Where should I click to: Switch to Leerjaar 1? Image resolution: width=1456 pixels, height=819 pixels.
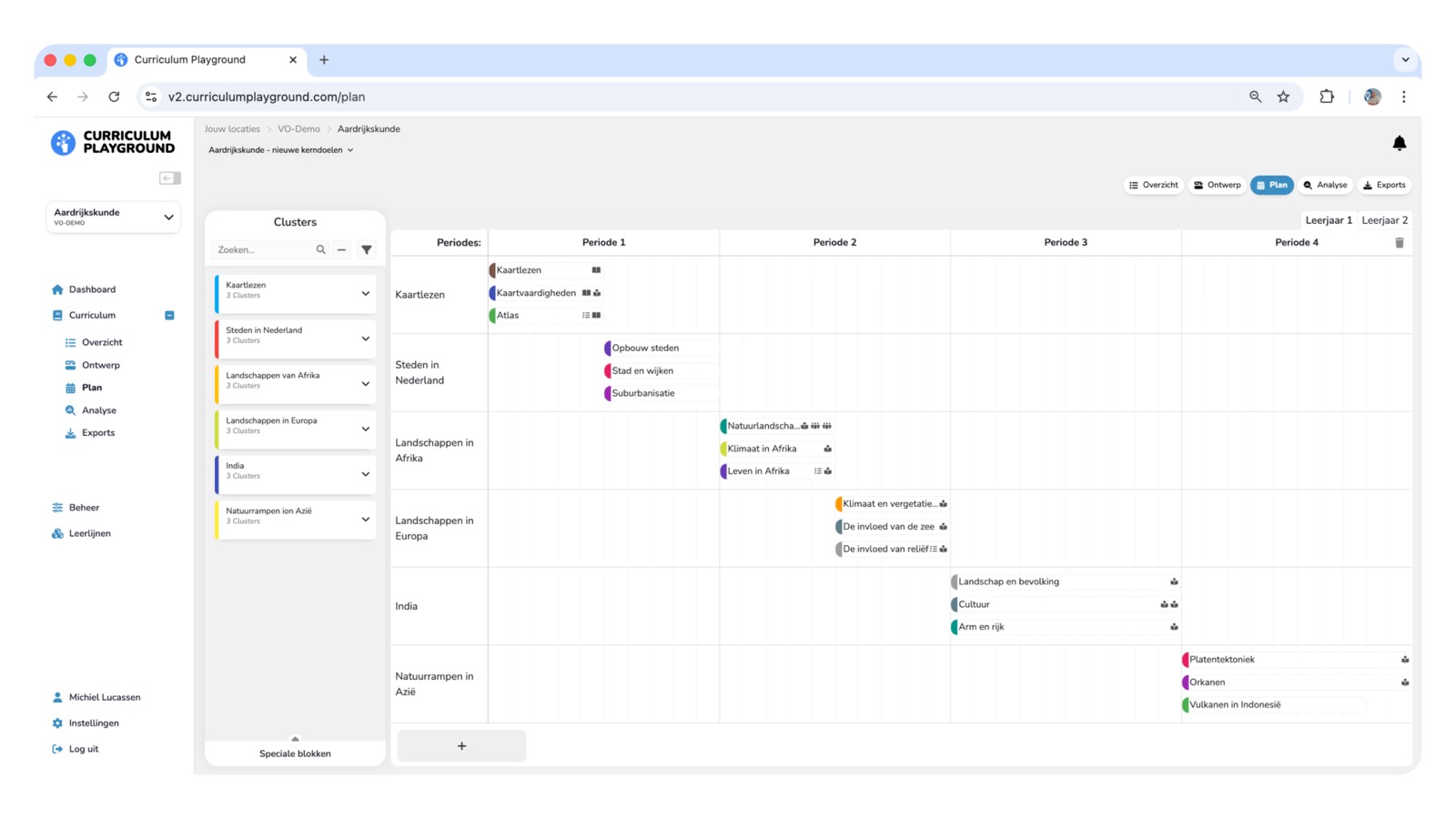point(1328,220)
